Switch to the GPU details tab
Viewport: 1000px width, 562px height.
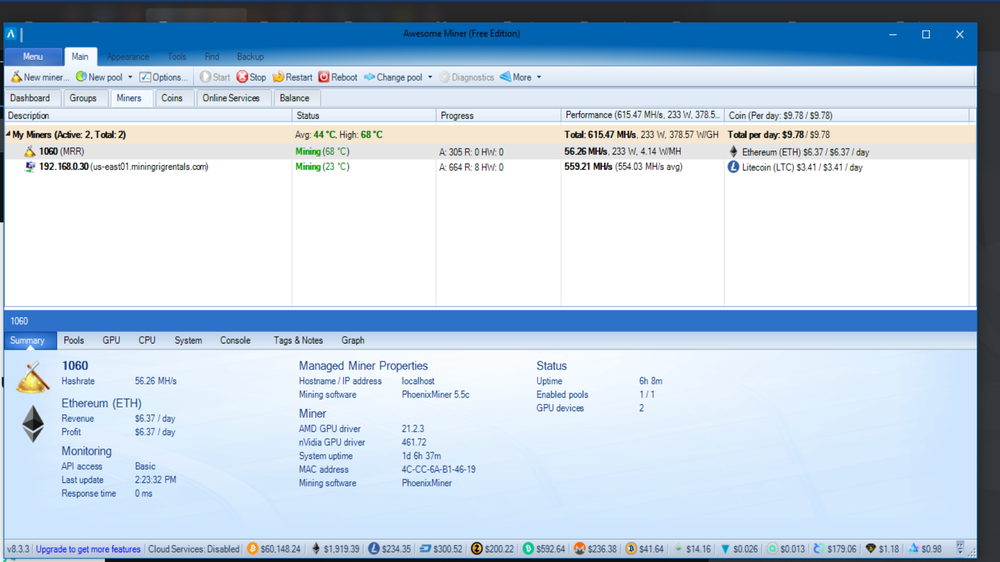(x=111, y=340)
